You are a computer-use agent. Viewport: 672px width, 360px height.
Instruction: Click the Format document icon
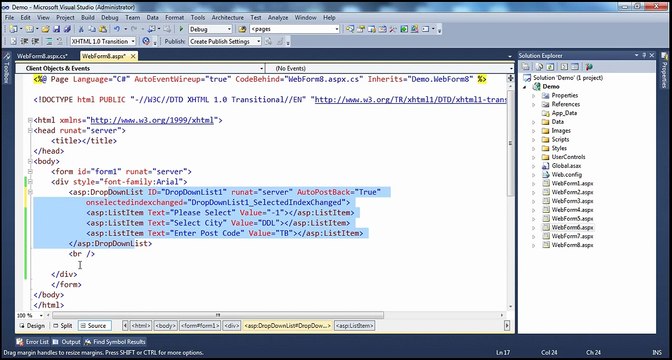pos(13,41)
